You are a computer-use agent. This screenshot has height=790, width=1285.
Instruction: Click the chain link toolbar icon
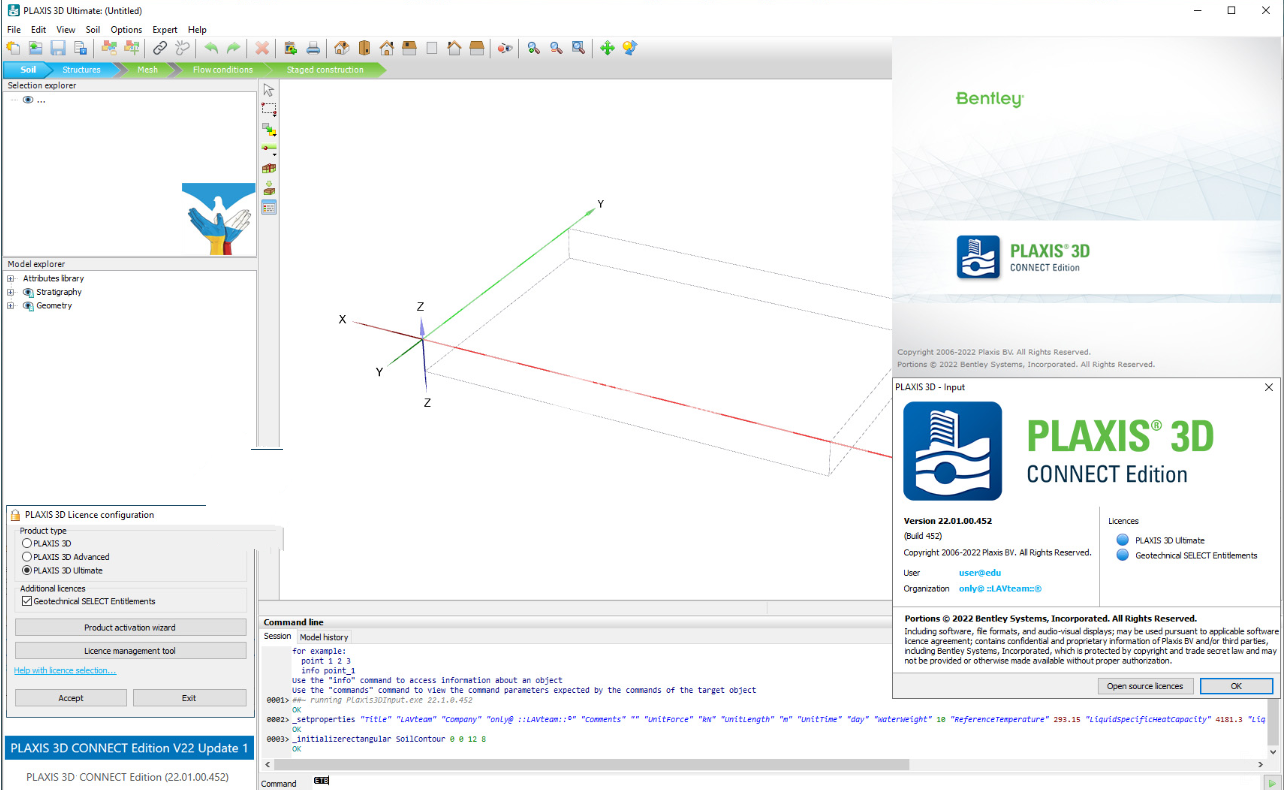[160, 48]
